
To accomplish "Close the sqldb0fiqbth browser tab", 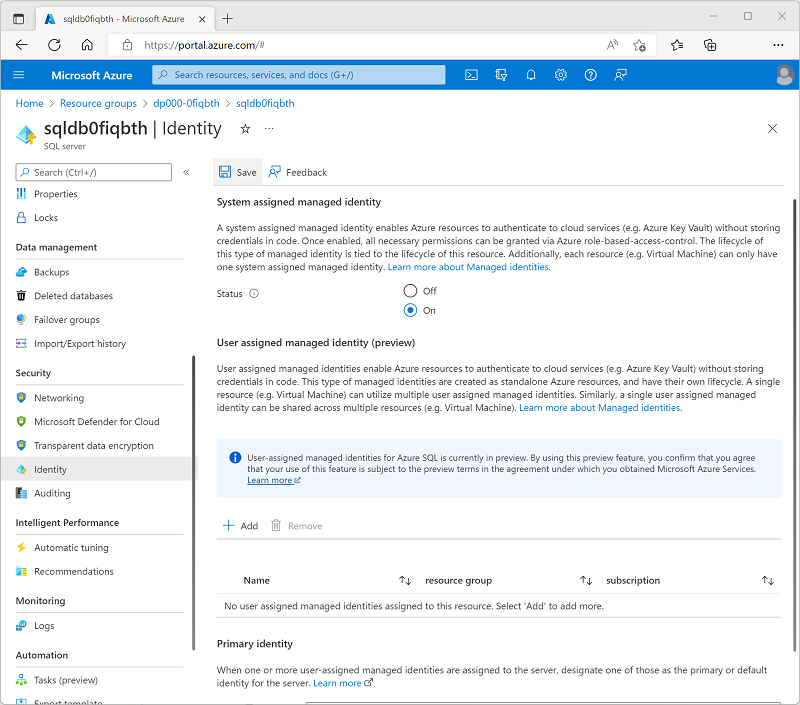I will point(202,19).
